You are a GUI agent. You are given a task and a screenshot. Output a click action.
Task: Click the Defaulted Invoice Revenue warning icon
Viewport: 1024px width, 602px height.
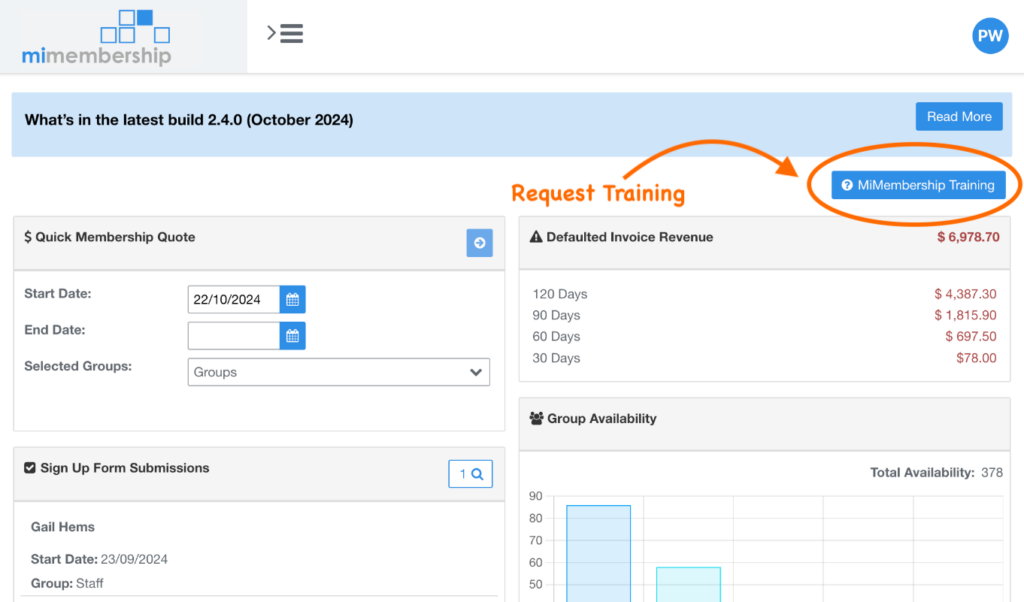(x=536, y=238)
